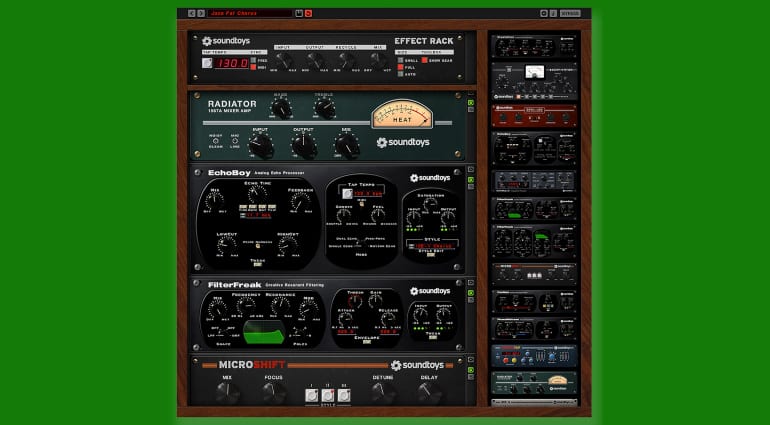Select MicroShift style III button
Image resolution: width=770 pixels, height=425 pixels.
343,395
